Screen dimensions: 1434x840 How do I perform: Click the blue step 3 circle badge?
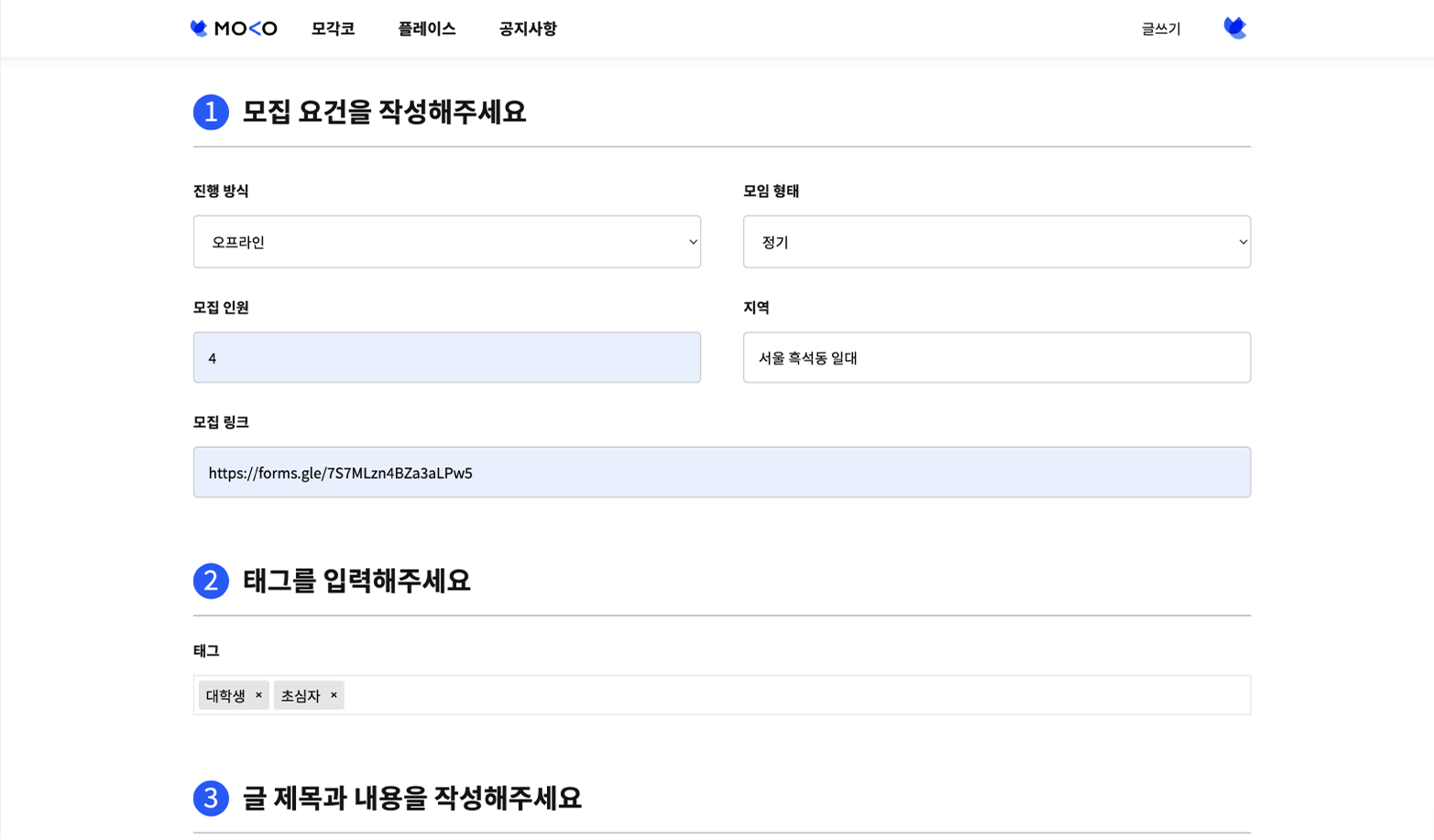[211, 798]
